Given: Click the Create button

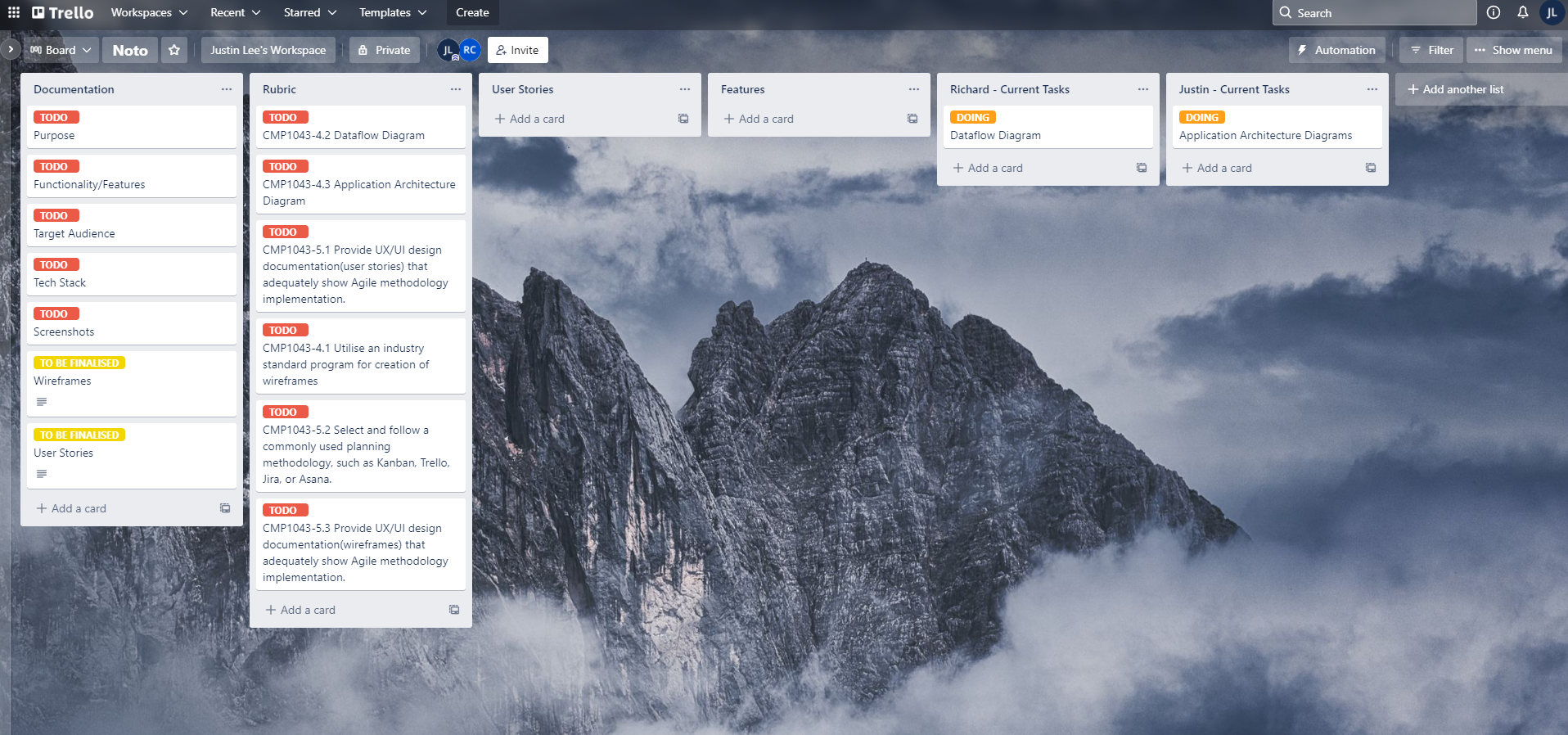Looking at the screenshot, I should (x=472, y=12).
